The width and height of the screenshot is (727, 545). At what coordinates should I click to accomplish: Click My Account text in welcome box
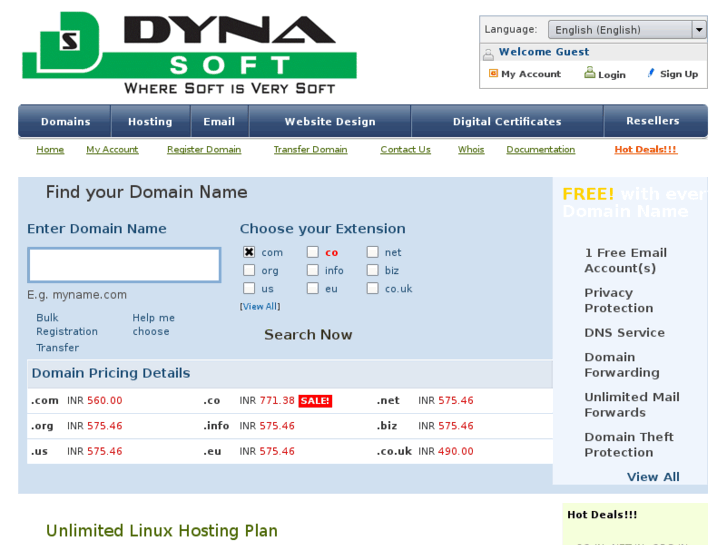531,74
